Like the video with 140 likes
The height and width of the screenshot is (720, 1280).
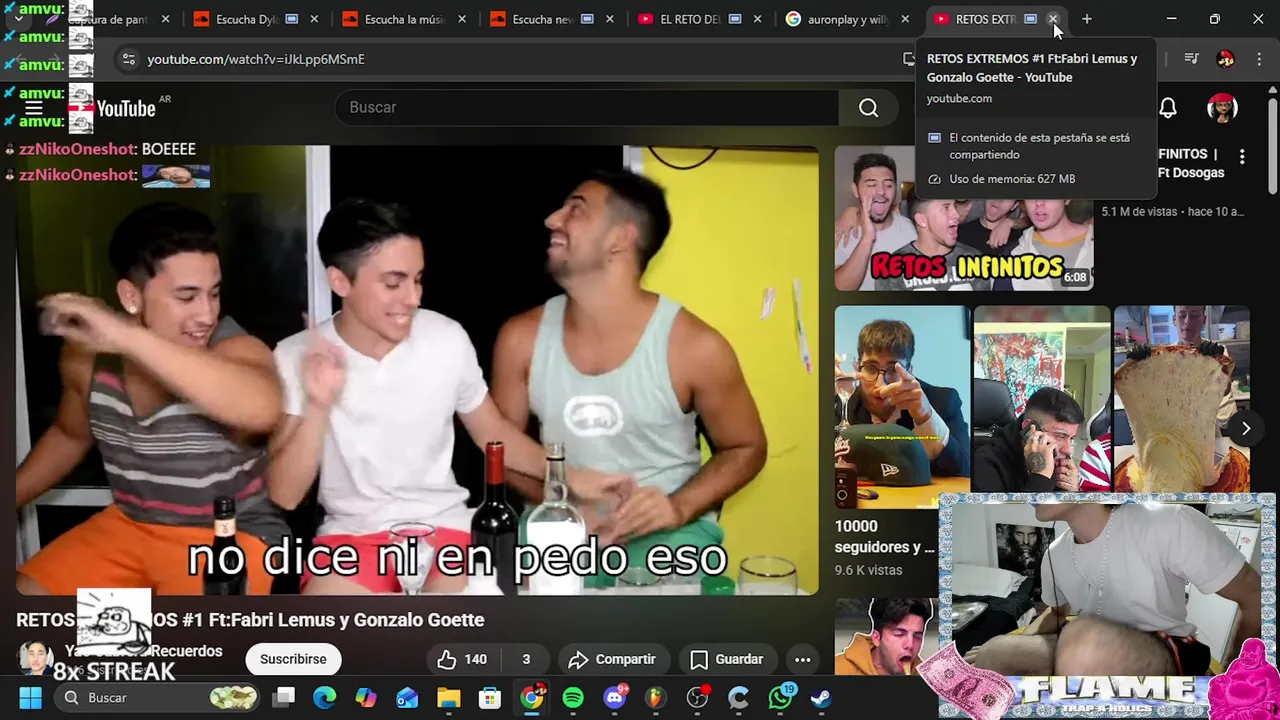[462, 659]
